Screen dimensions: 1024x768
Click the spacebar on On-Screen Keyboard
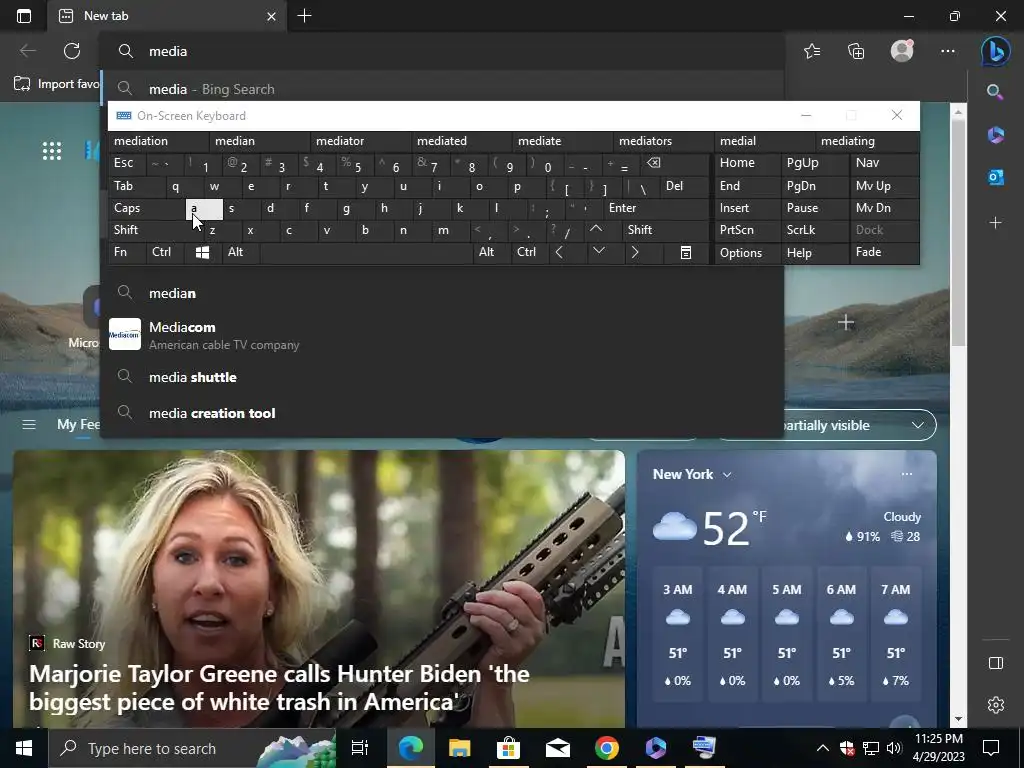point(366,252)
